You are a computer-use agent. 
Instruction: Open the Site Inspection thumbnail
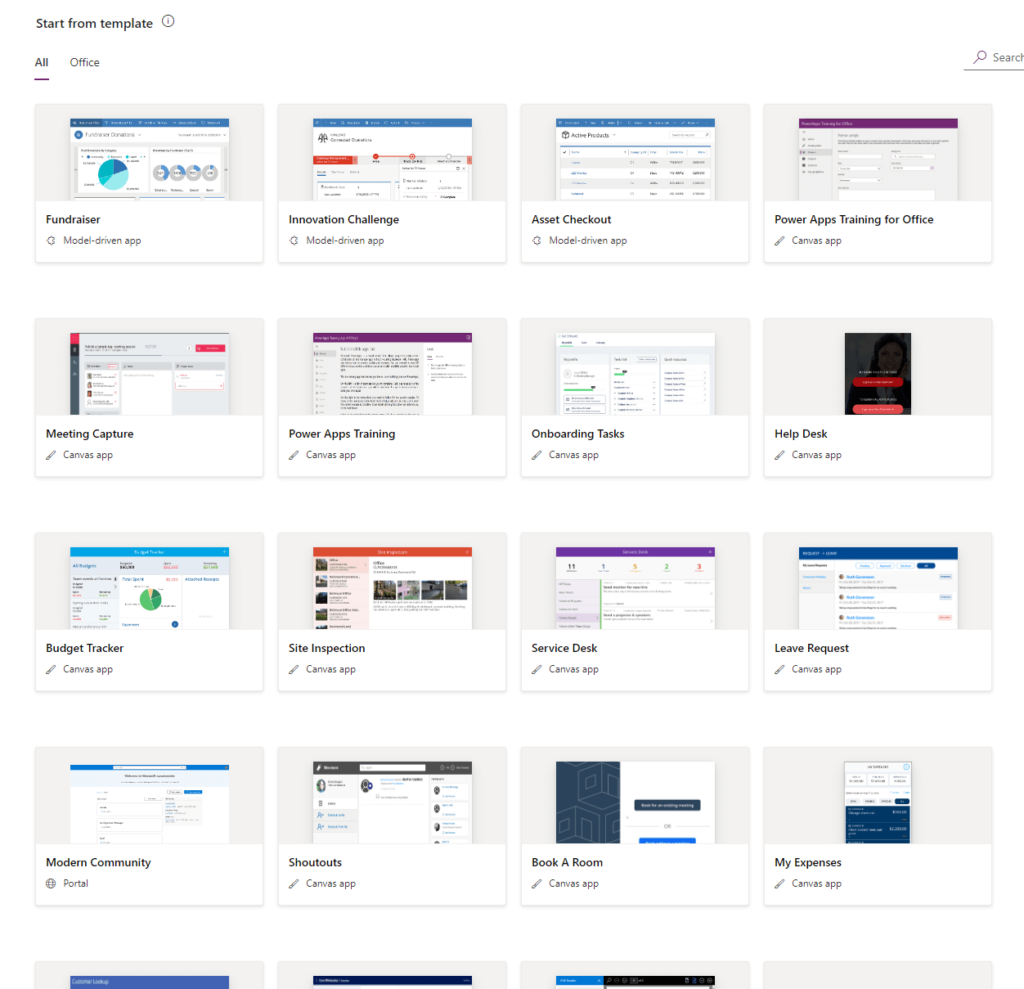(x=392, y=588)
